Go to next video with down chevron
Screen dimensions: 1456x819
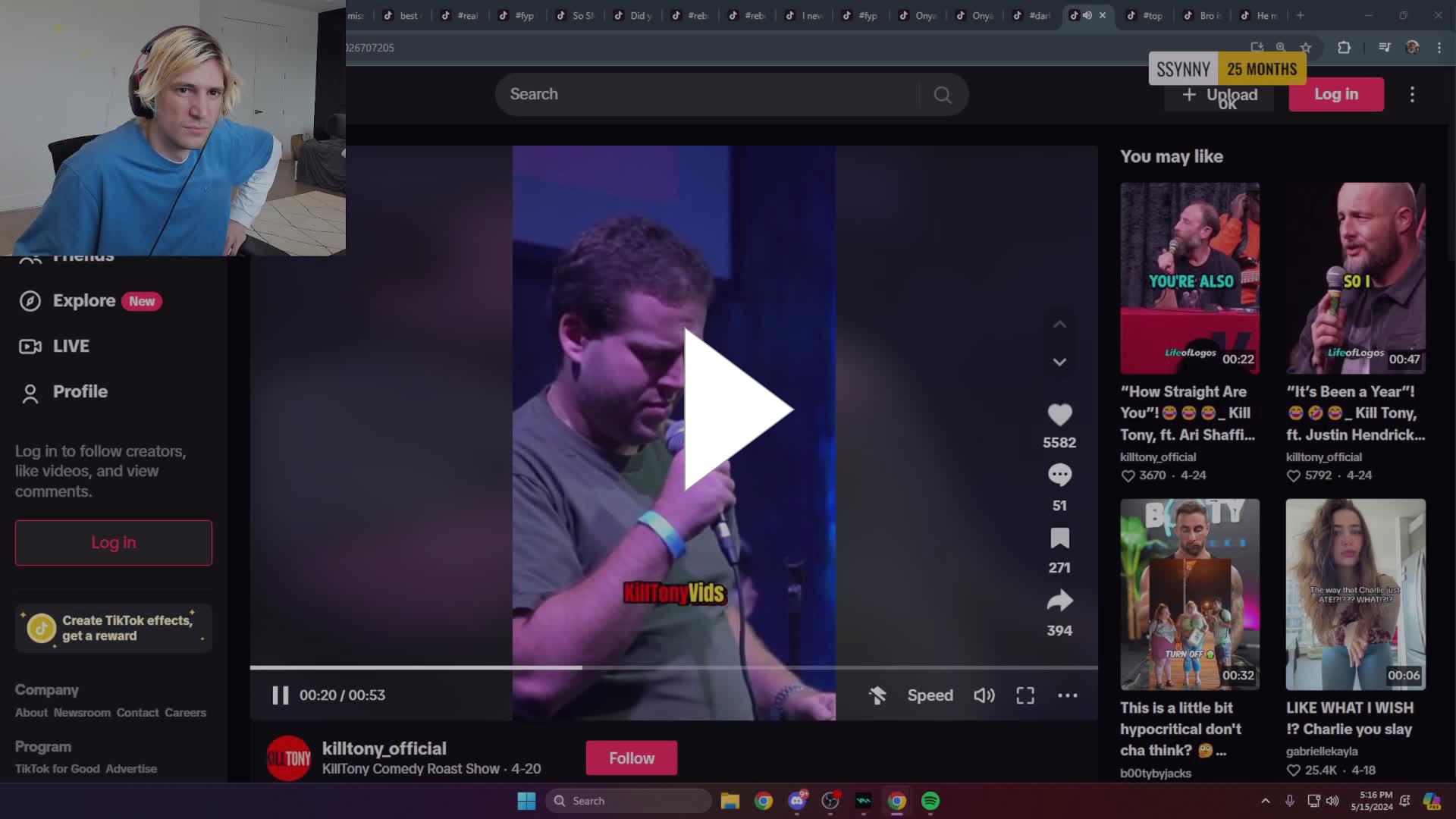click(1059, 362)
